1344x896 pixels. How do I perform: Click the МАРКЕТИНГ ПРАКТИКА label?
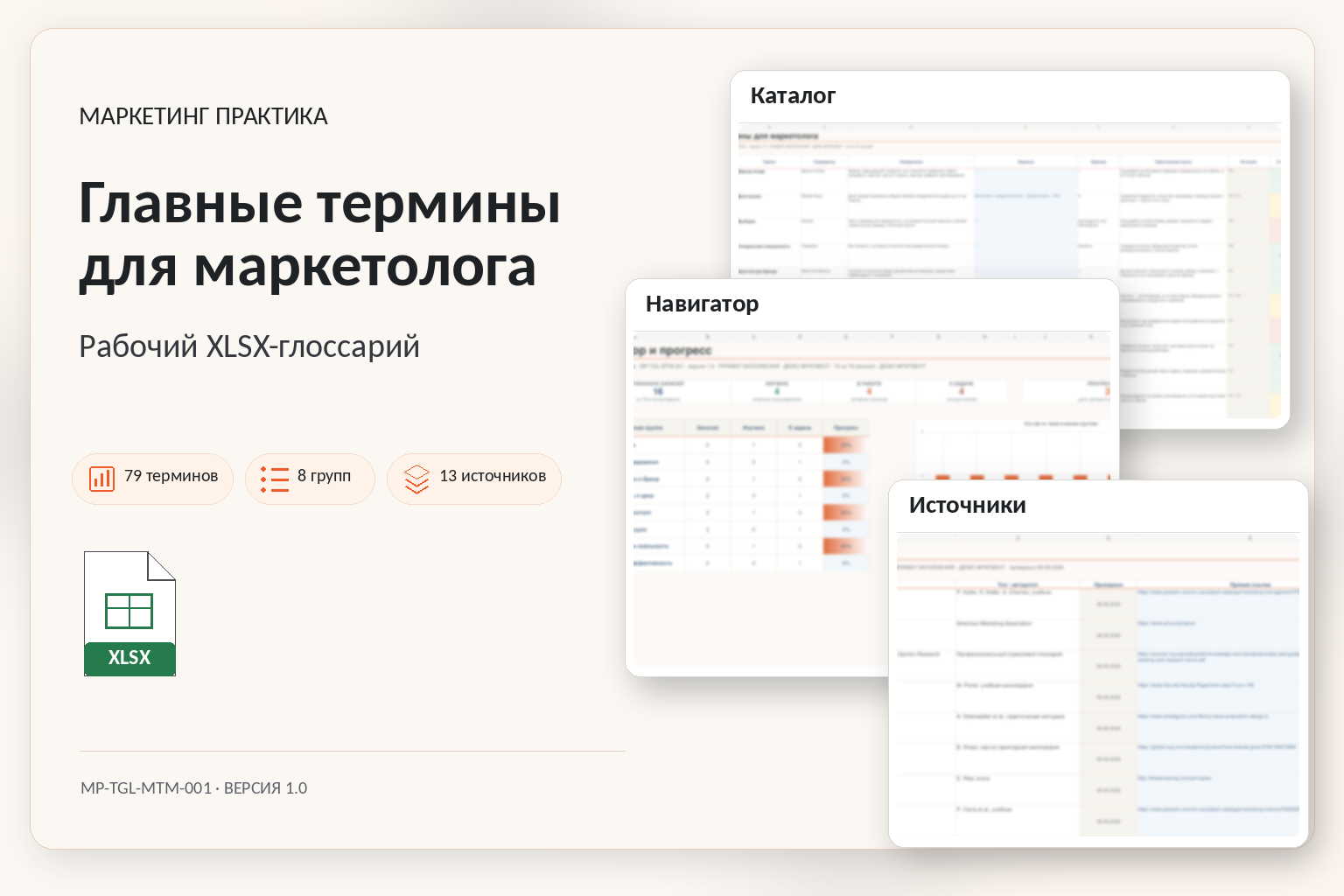pos(203,116)
